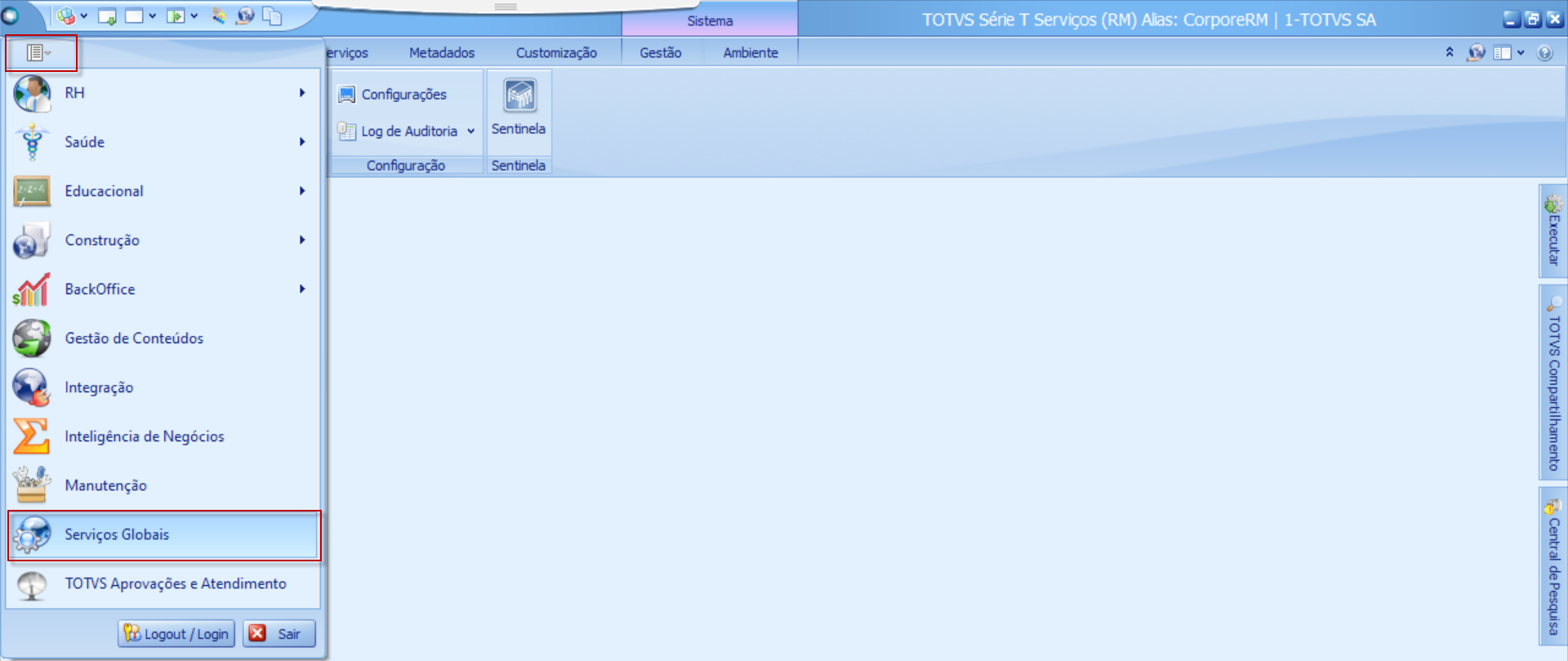The width and height of the screenshot is (1568, 661).
Task: Click the Gestão de Conteúdos globe icon
Action: click(32, 338)
